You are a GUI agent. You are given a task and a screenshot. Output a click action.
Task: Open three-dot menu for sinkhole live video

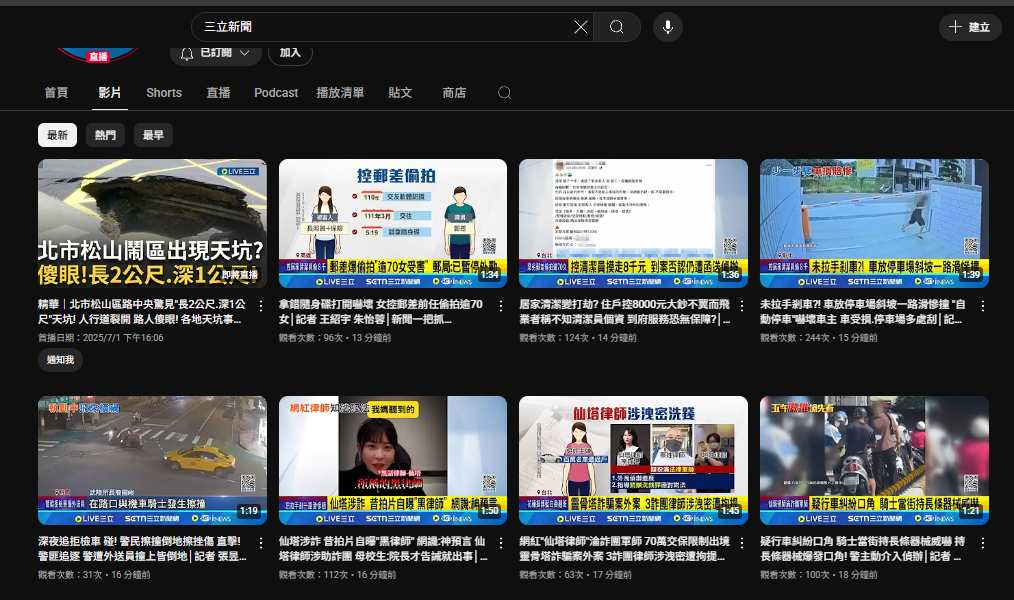click(x=262, y=305)
